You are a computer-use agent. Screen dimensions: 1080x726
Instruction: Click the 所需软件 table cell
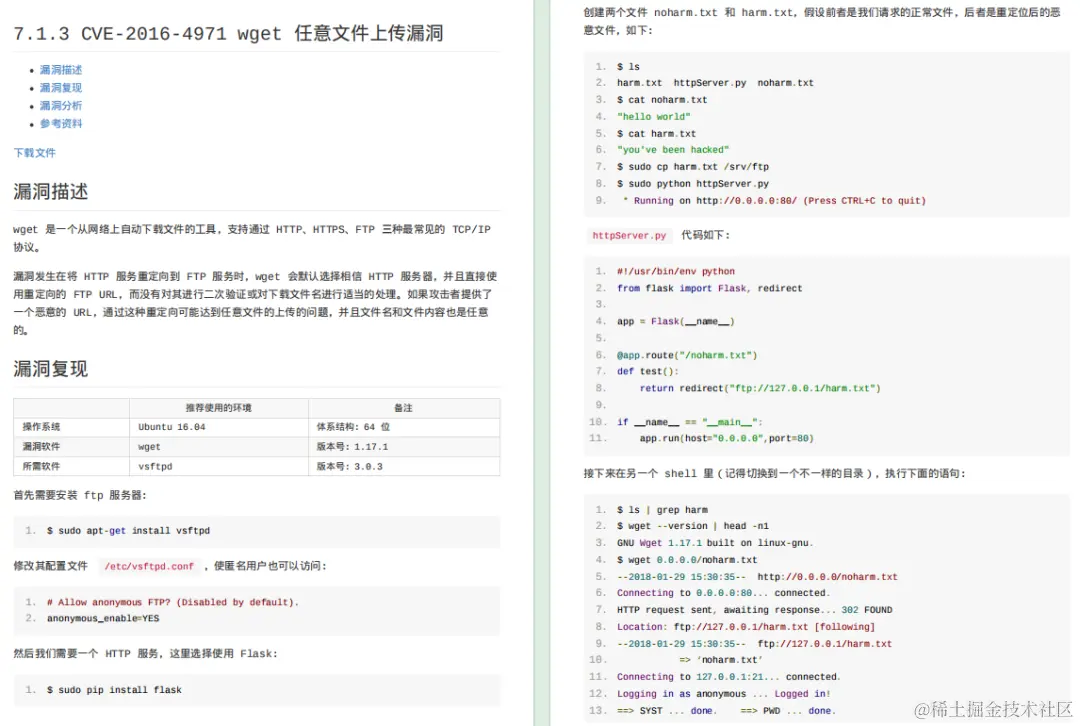point(72,466)
